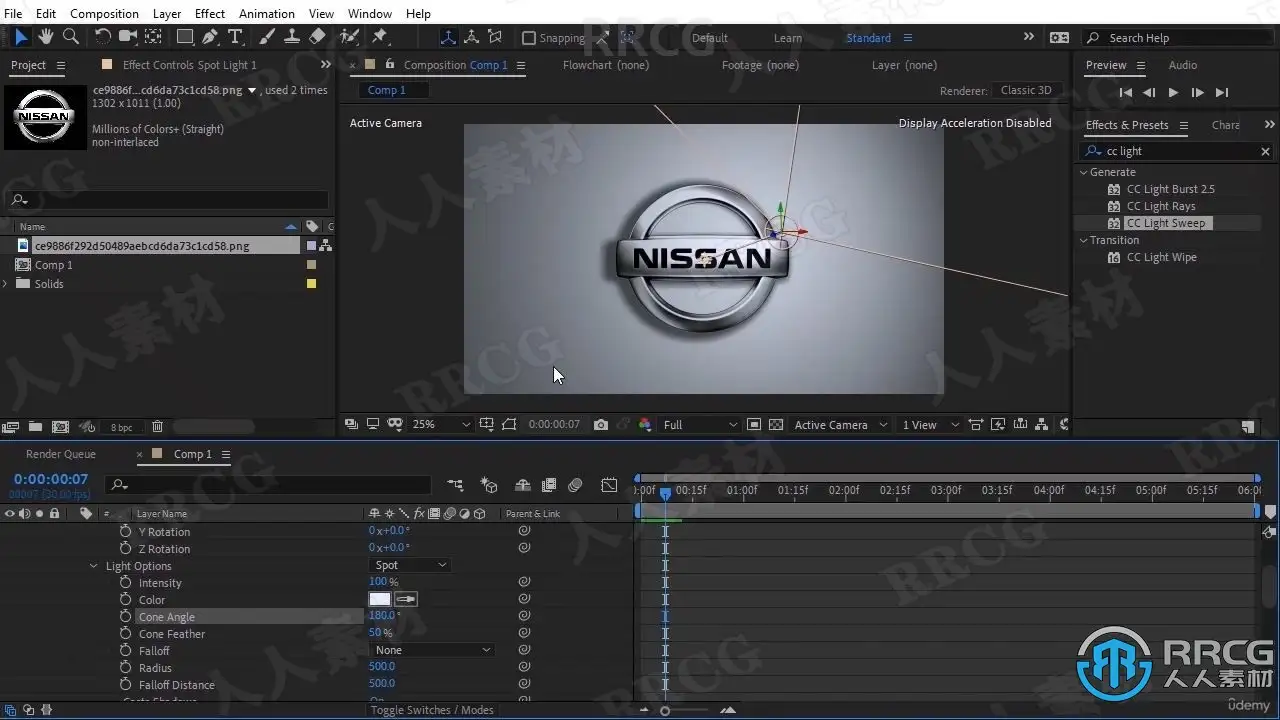
Task: Enable the Snapping checkbox
Action: pyautogui.click(x=529, y=38)
